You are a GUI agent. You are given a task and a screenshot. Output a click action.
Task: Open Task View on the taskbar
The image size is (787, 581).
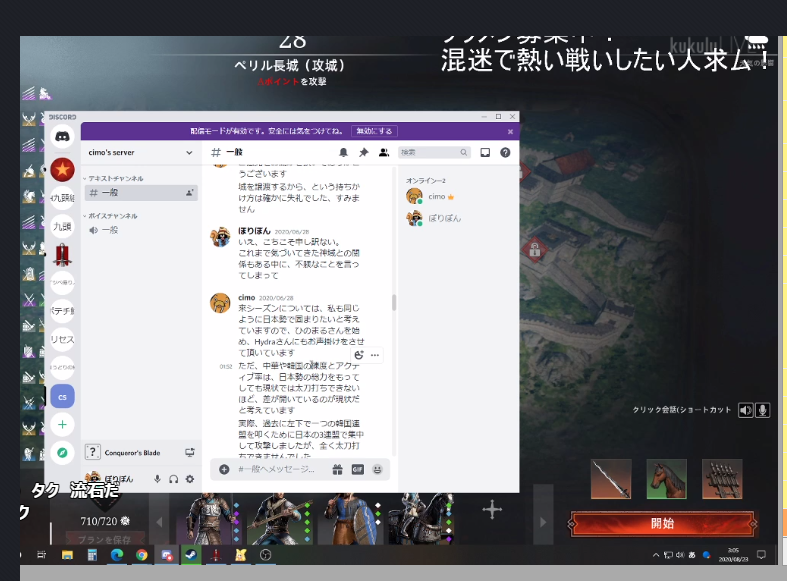tap(42, 555)
